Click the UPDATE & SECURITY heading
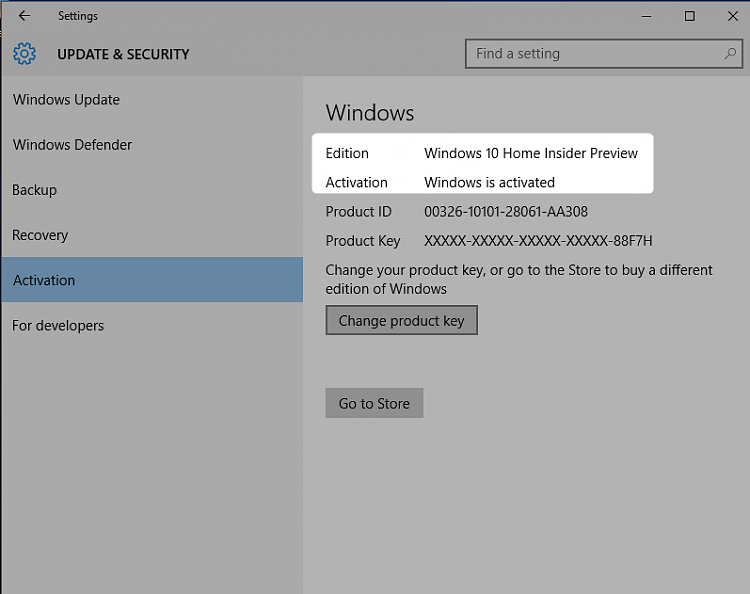The height and width of the screenshot is (594, 750). (x=123, y=54)
